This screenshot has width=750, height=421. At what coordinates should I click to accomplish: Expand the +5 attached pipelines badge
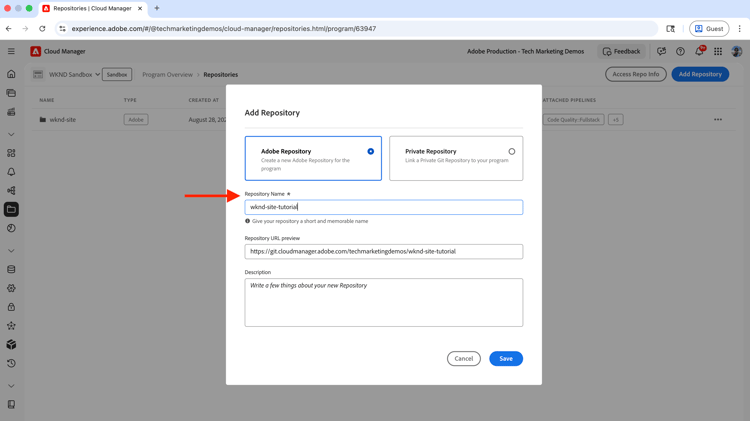point(616,120)
